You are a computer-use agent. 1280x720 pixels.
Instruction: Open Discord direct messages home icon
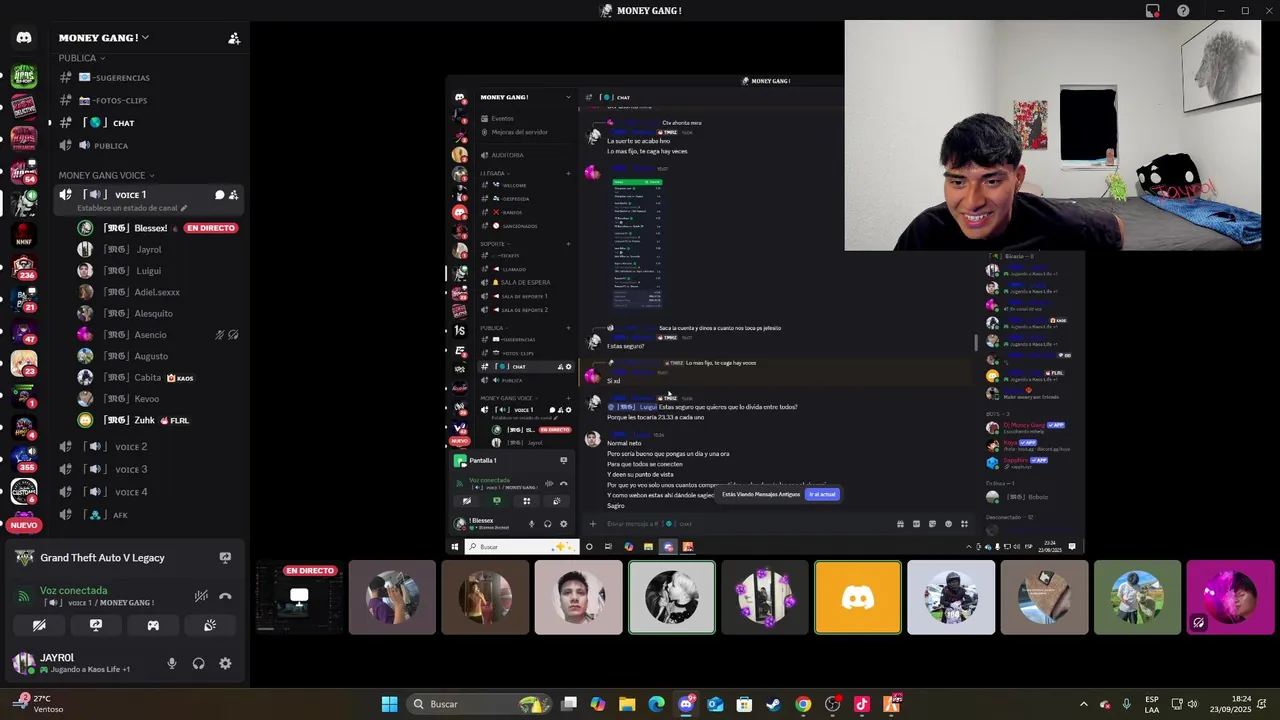[24, 38]
